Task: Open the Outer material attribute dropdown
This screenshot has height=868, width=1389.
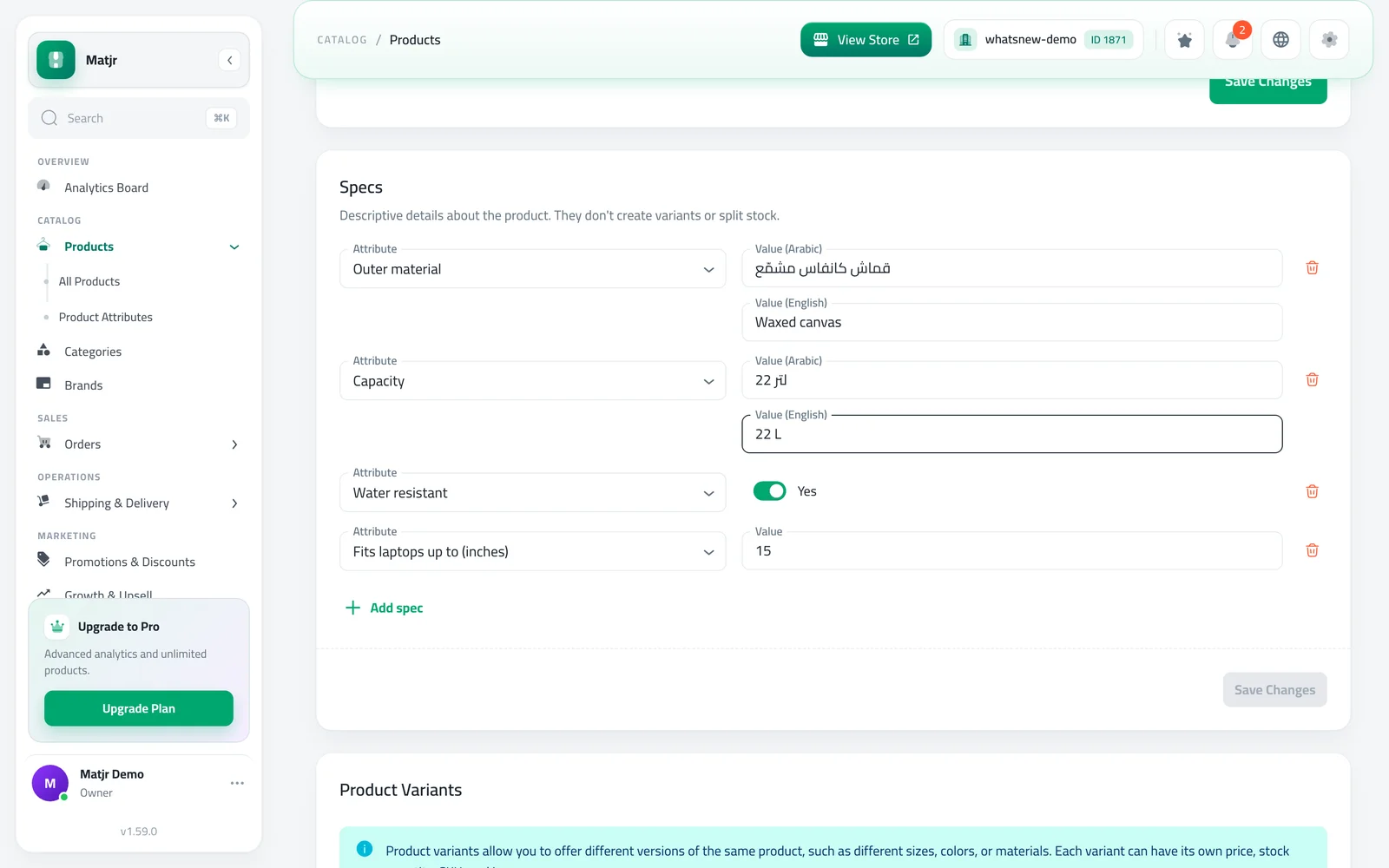Action: (532, 269)
